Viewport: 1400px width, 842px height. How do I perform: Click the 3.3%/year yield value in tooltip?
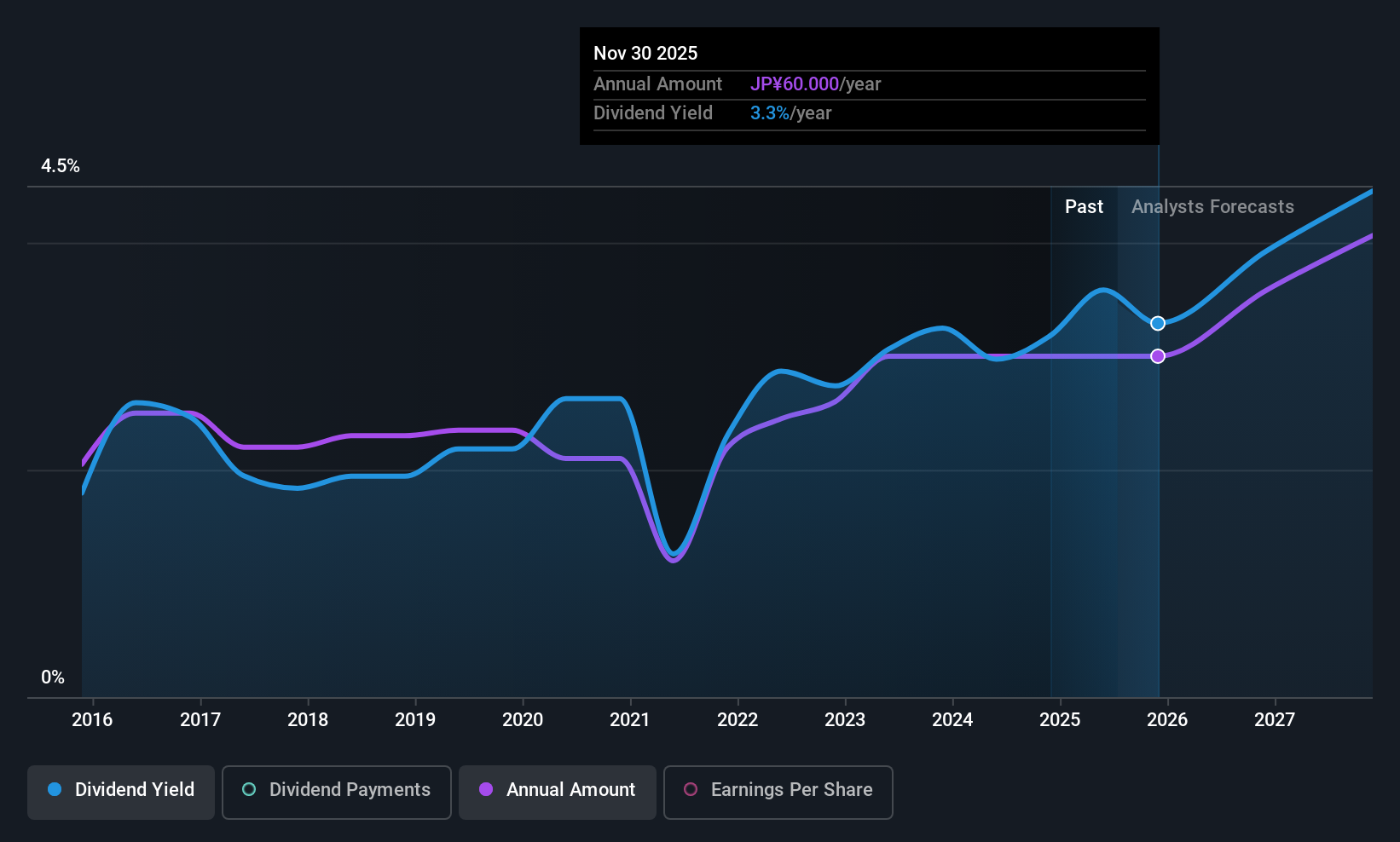point(790,113)
